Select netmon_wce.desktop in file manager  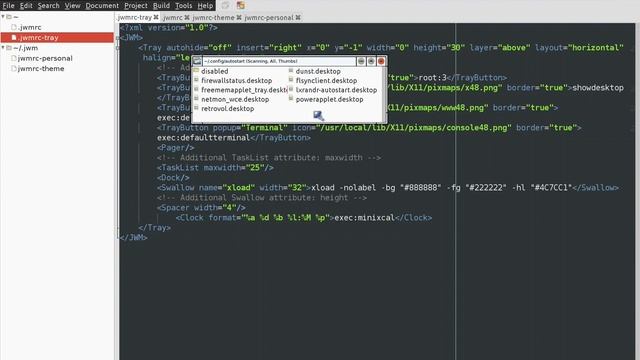(235, 99)
